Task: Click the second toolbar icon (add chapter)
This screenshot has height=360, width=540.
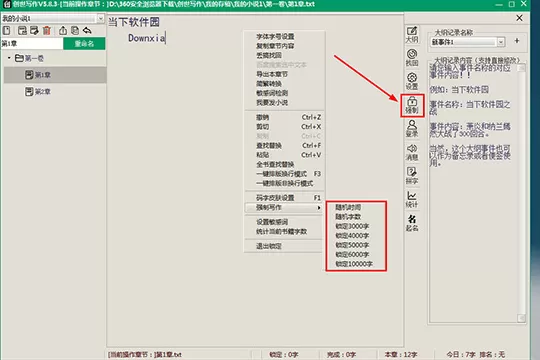Action: click(x=22, y=30)
